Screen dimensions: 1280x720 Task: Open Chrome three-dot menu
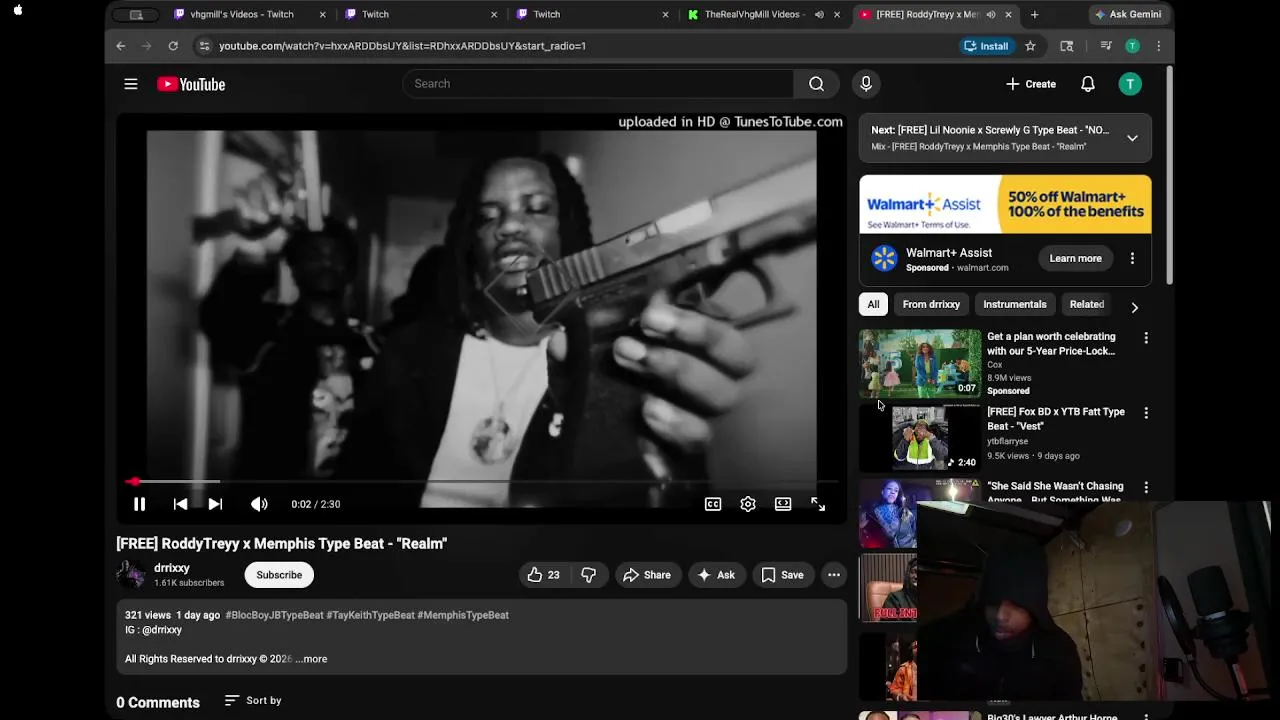pyautogui.click(x=1158, y=46)
